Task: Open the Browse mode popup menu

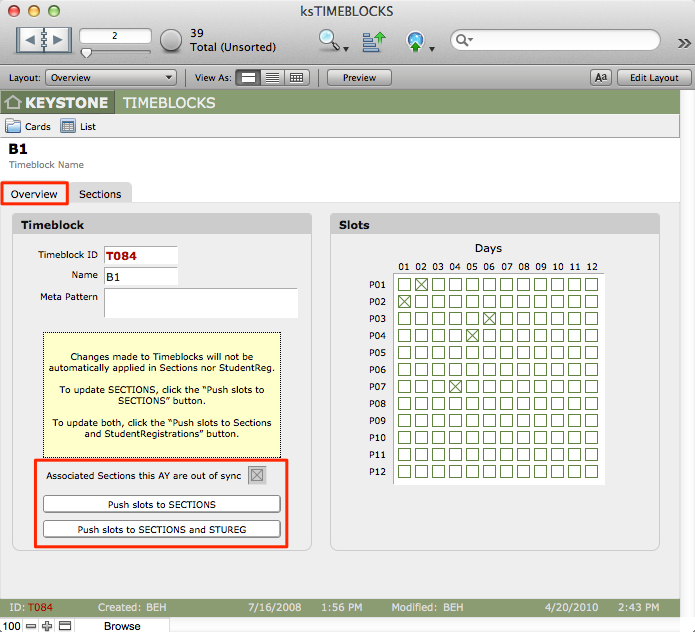Action: pos(122,625)
